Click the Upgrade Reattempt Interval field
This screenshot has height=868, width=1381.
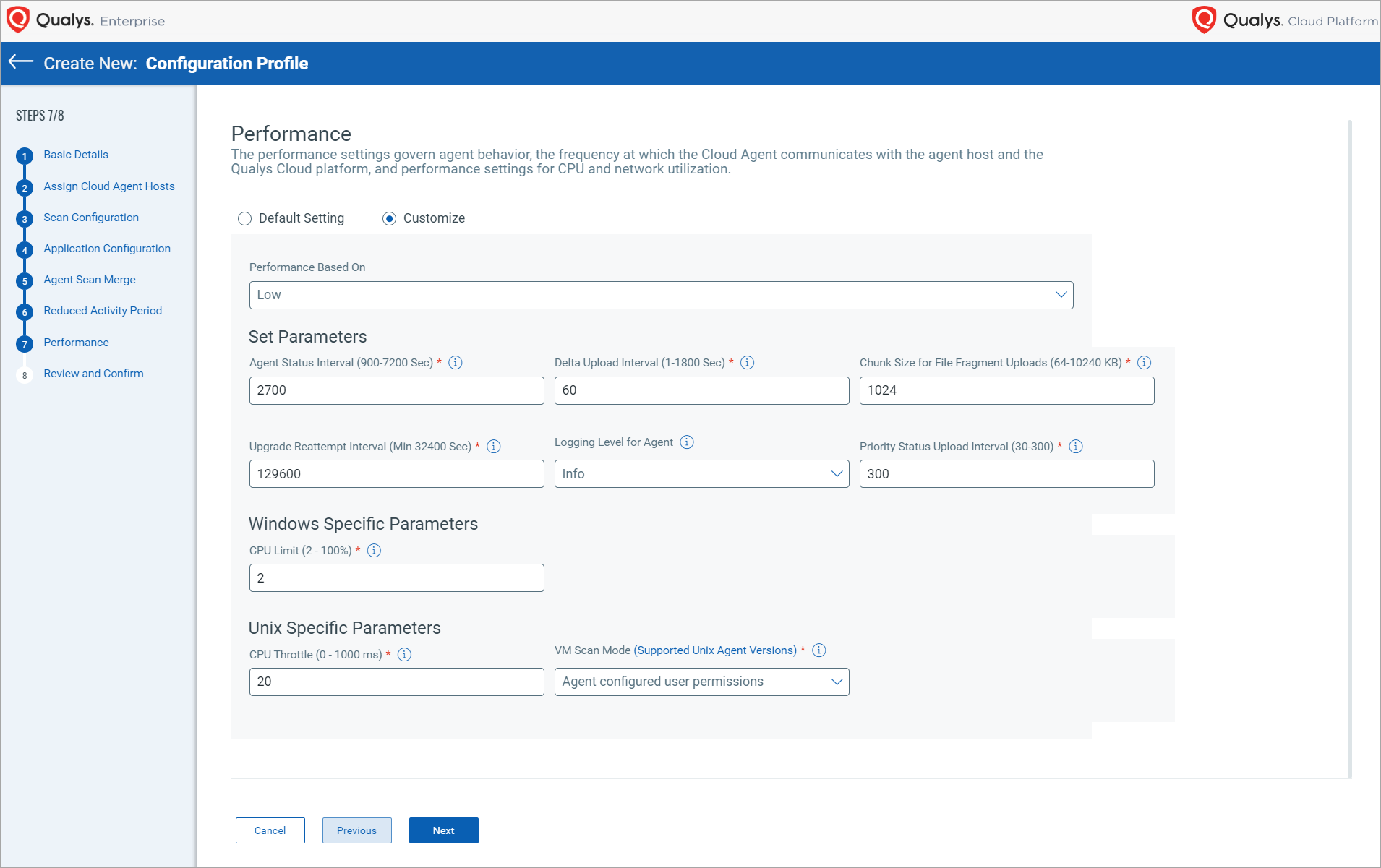(396, 474)
